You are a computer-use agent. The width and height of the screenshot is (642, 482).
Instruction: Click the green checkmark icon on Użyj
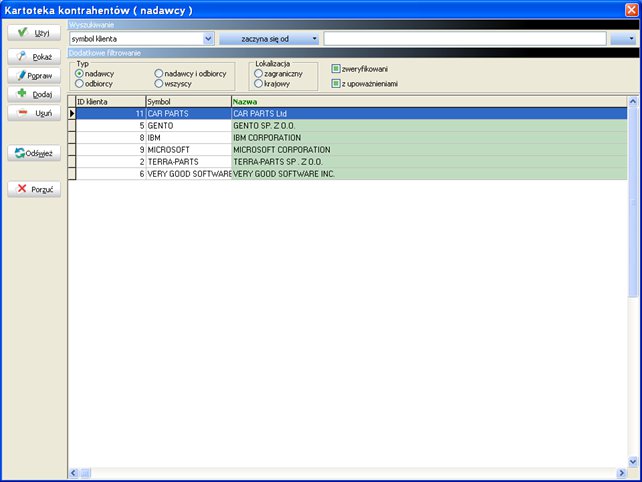coord(23,32)
